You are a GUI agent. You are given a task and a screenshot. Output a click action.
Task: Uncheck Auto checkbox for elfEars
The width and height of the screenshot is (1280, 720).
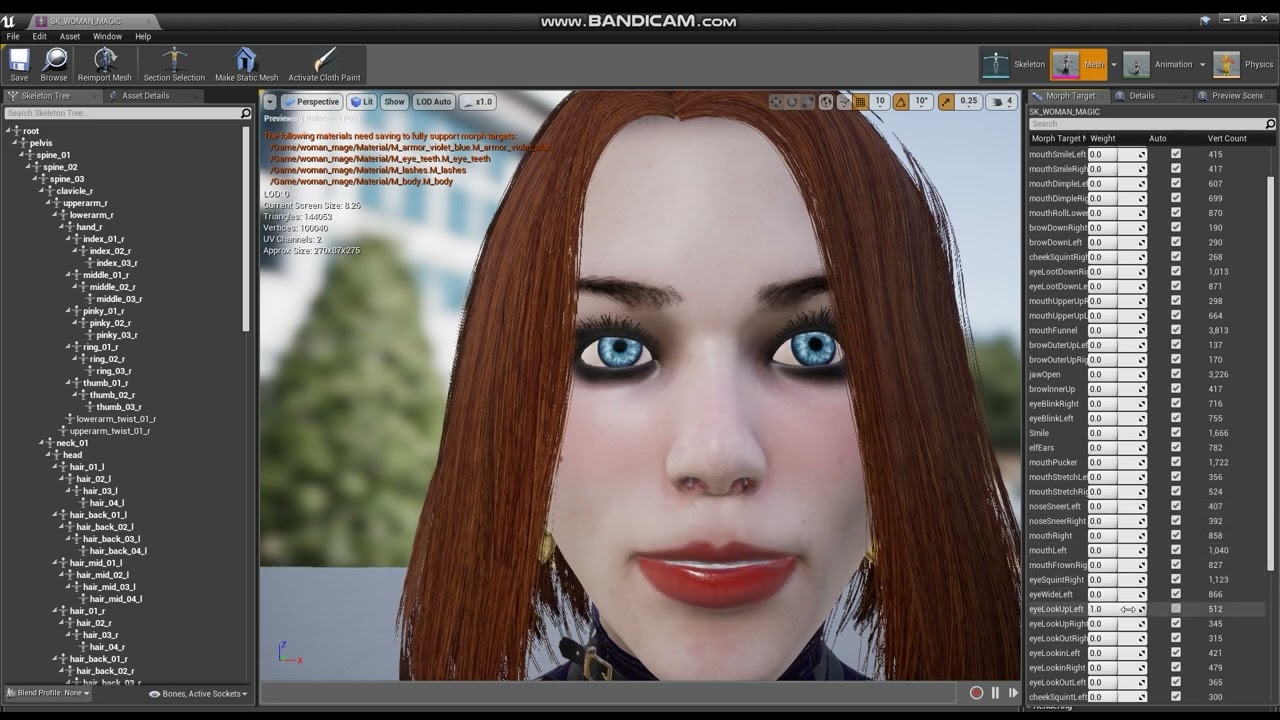click(x=1176, y=447)
